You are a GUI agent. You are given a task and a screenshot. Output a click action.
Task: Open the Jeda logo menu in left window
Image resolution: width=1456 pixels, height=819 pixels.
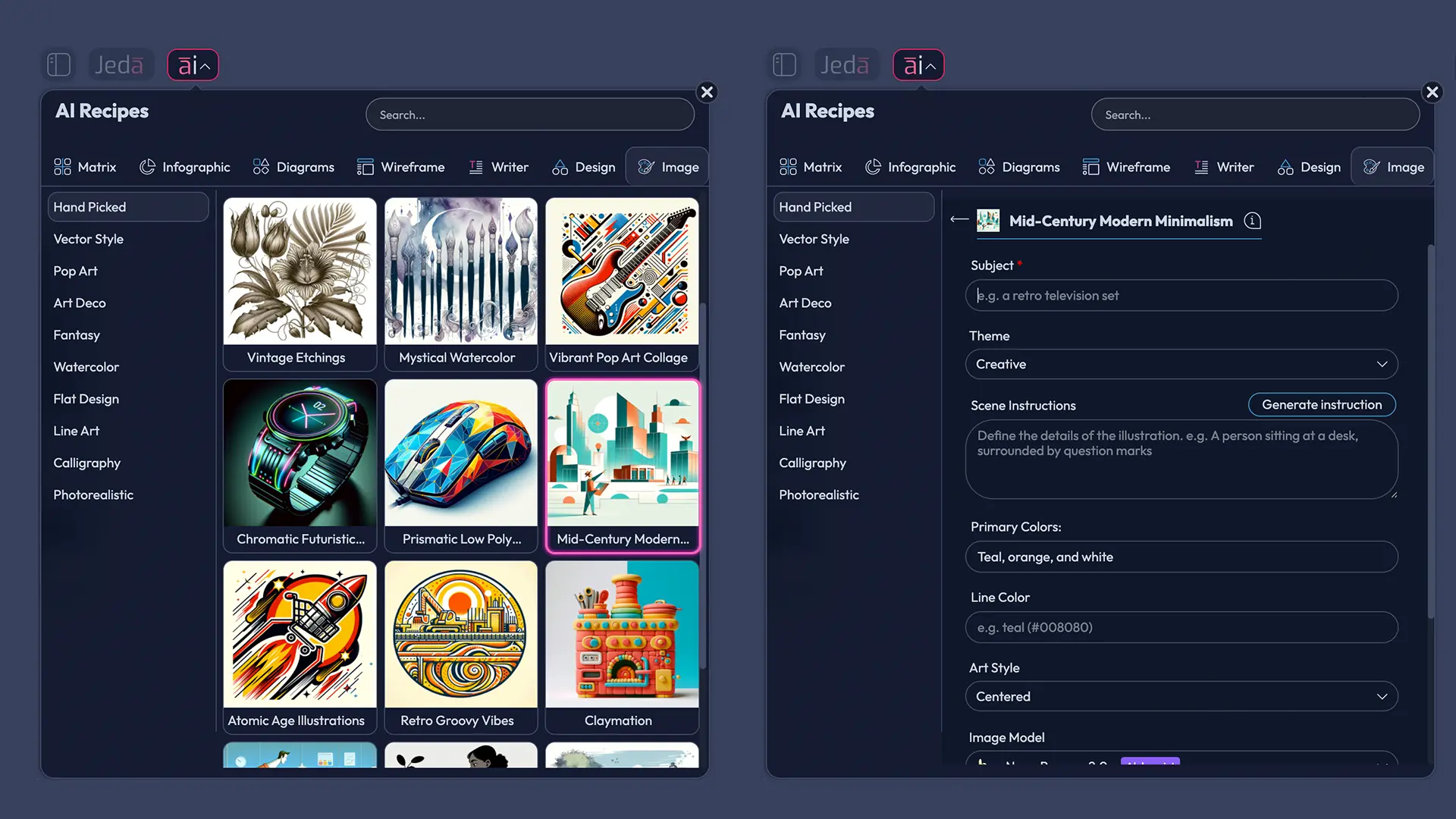point(120,64)
